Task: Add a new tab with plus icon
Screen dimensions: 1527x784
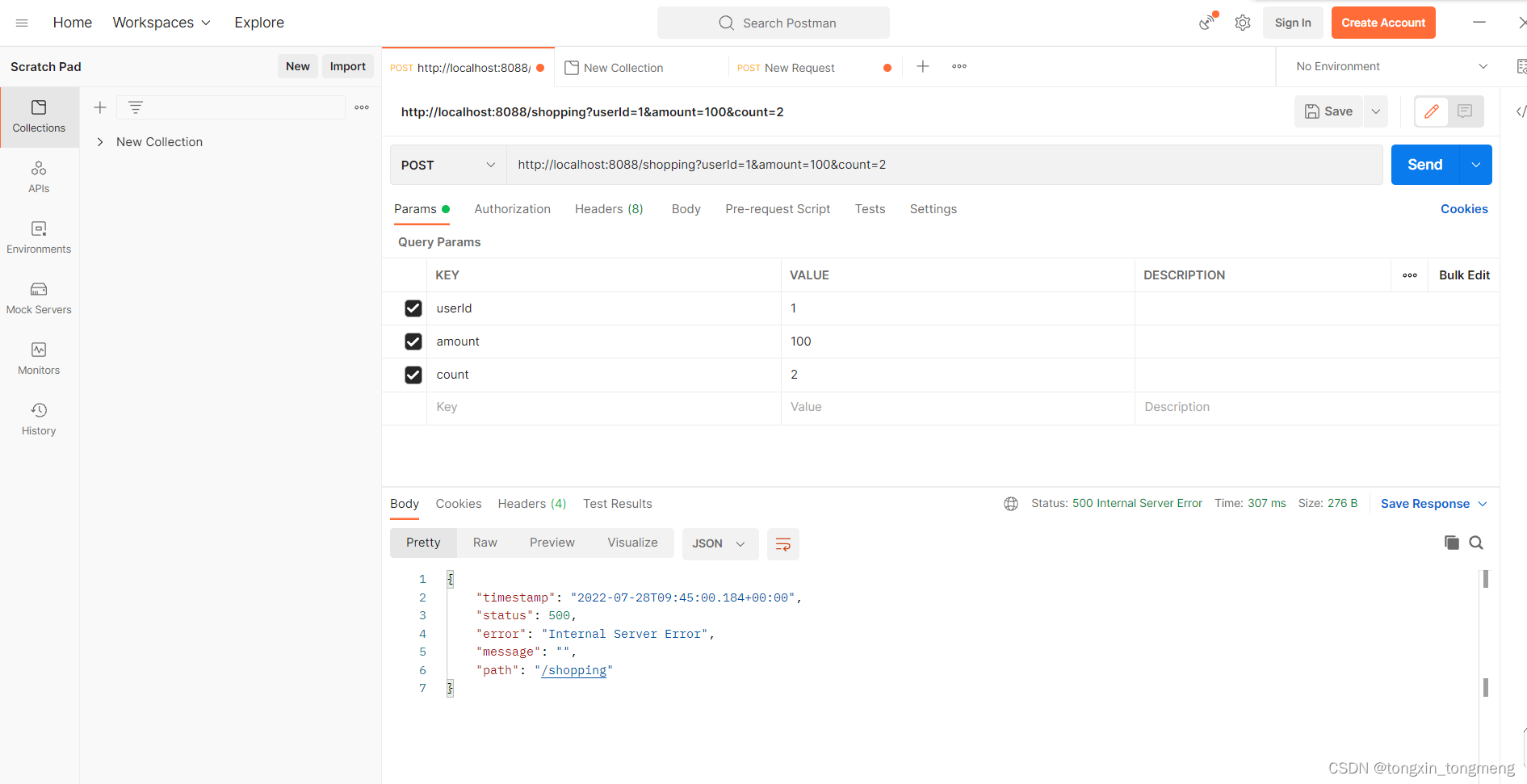Action: 923,67
